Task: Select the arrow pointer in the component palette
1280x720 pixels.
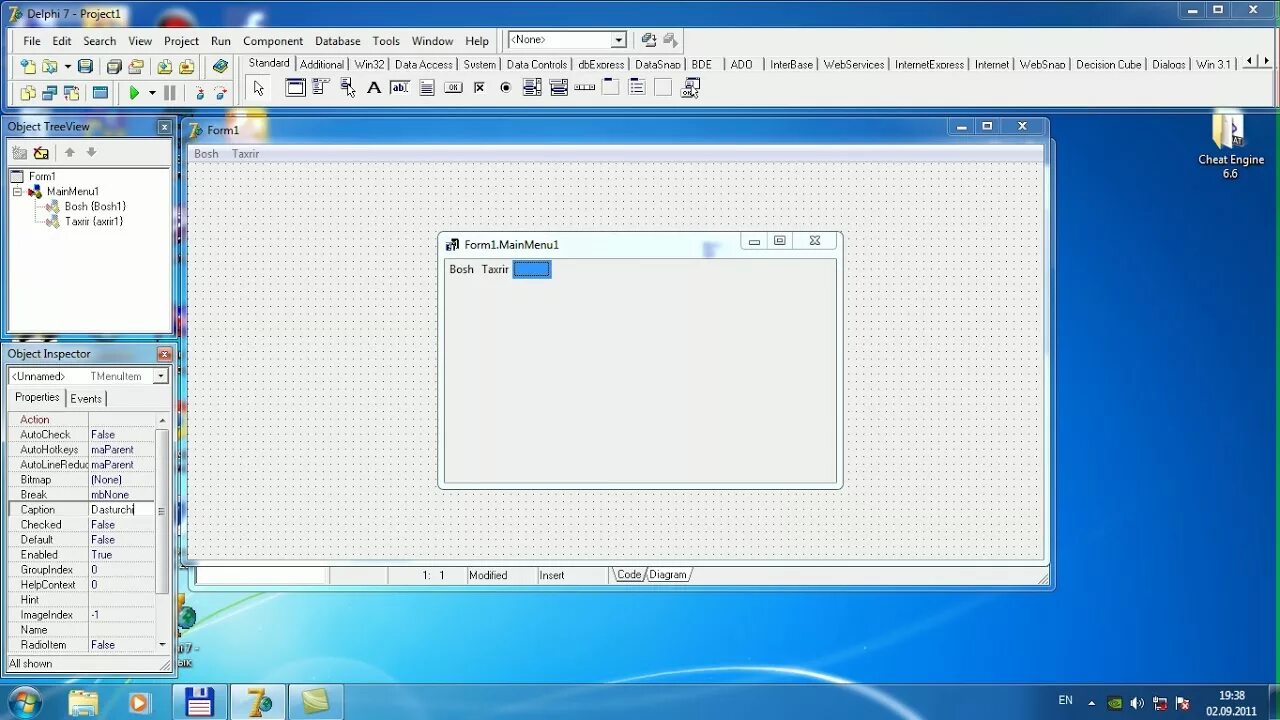Action: point(259,88)
